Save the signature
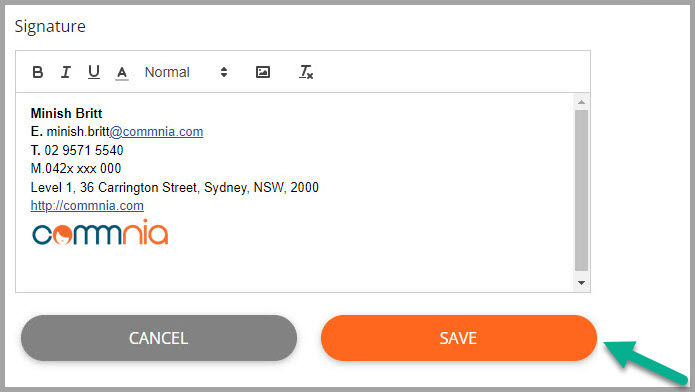This screenshot has height=392, width=695. 459,338
